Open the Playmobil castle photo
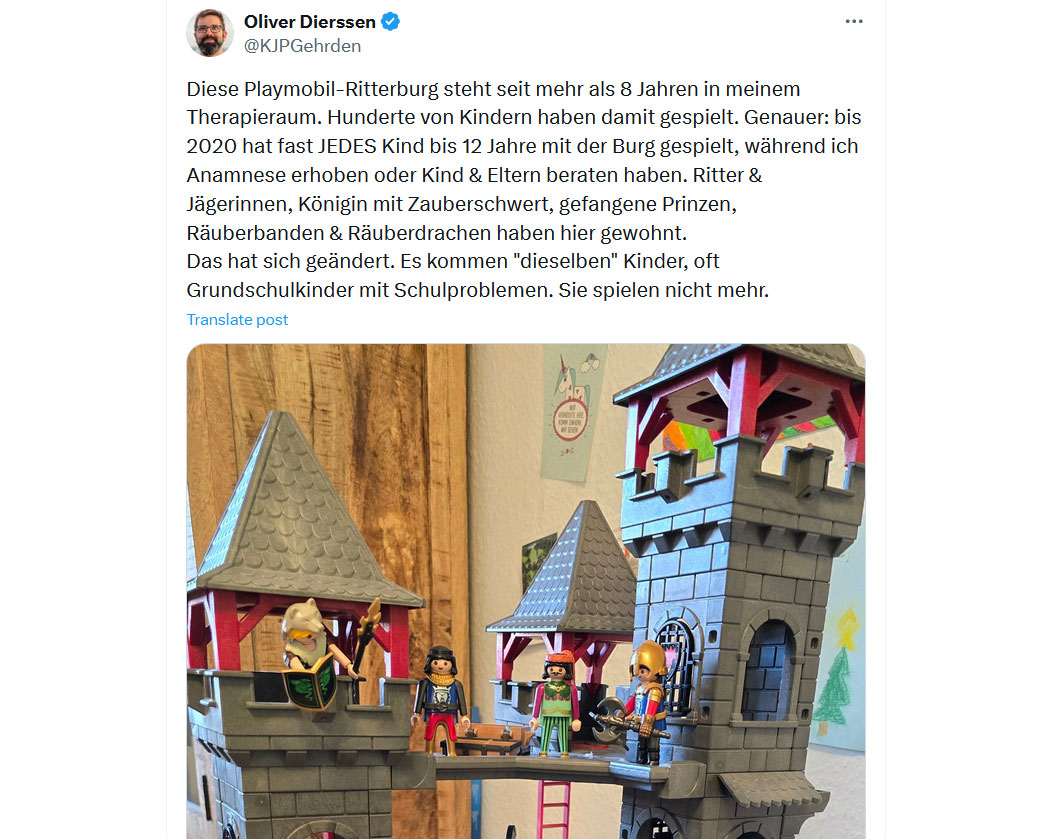This screenshot has height=839, width=1050. coord(526,591)
